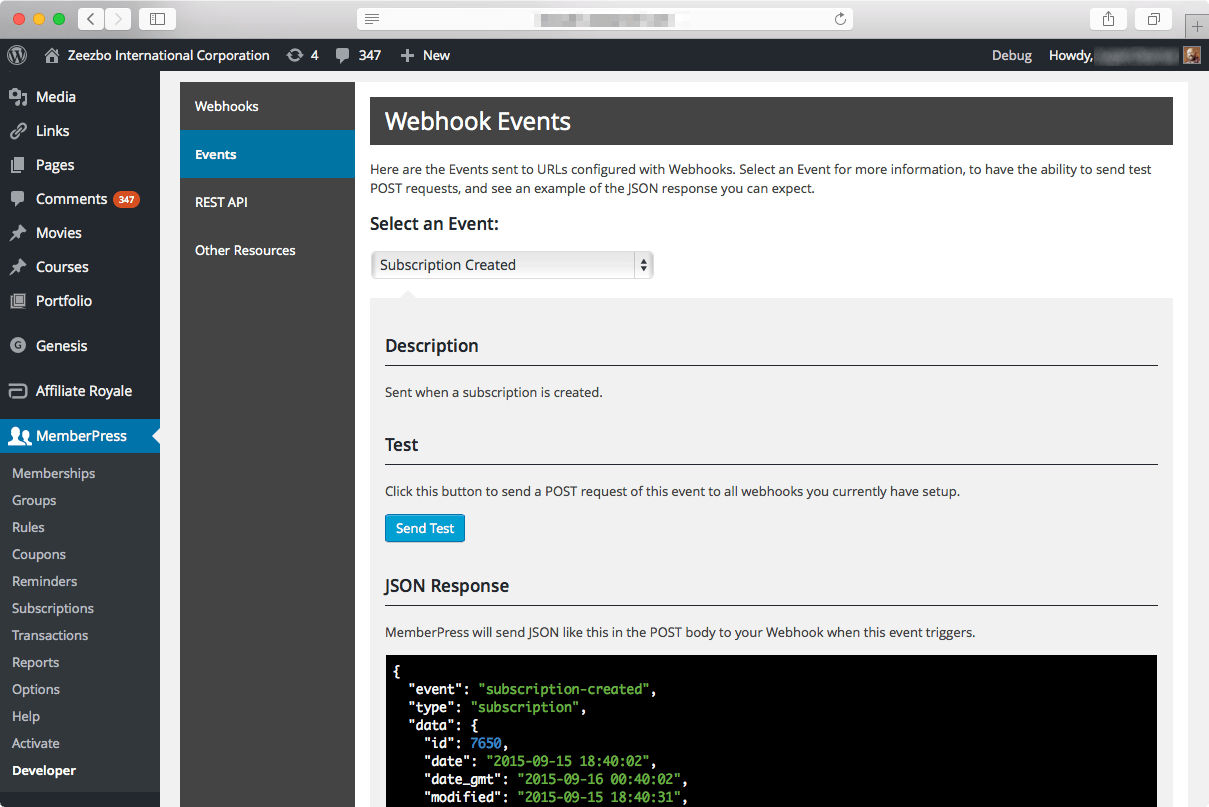This screenshot has width=1209, height=807.
Task: Click the Test section heading
Action: coord(402,445)
